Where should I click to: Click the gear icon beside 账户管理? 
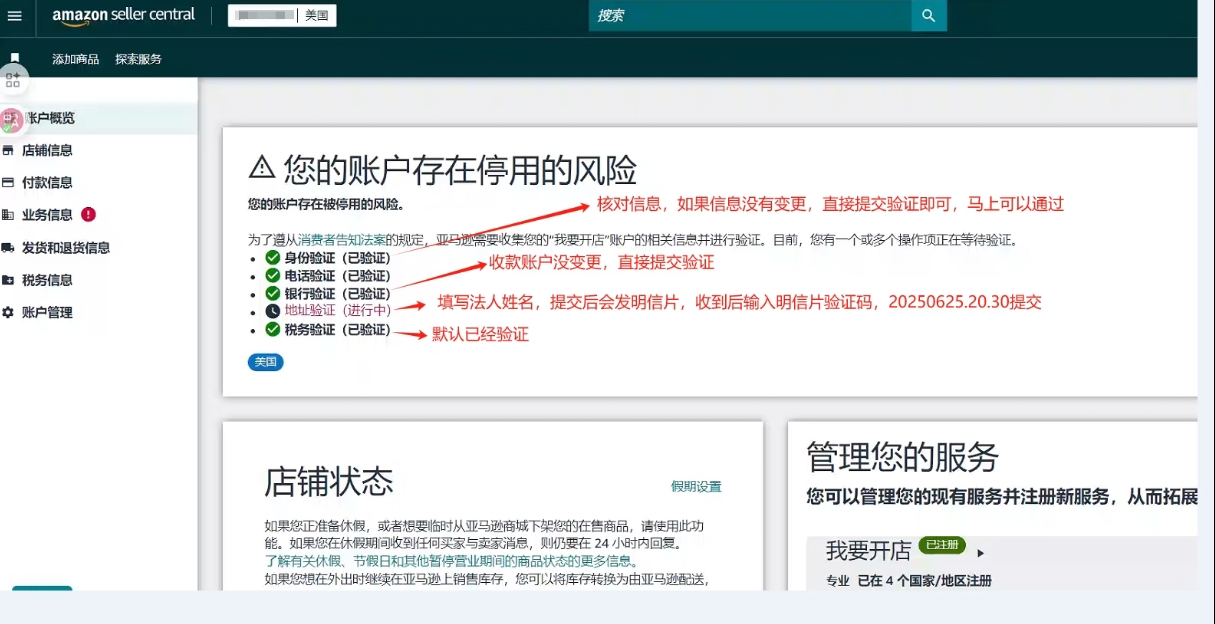click(x=8, y=313)
